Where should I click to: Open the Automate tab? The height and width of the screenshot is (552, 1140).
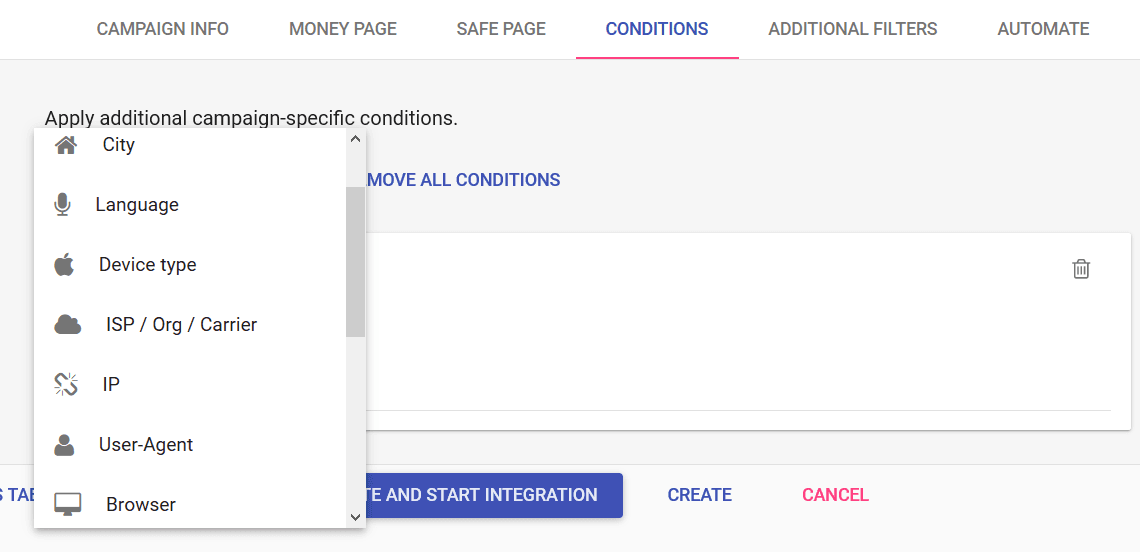(1043, 29)
